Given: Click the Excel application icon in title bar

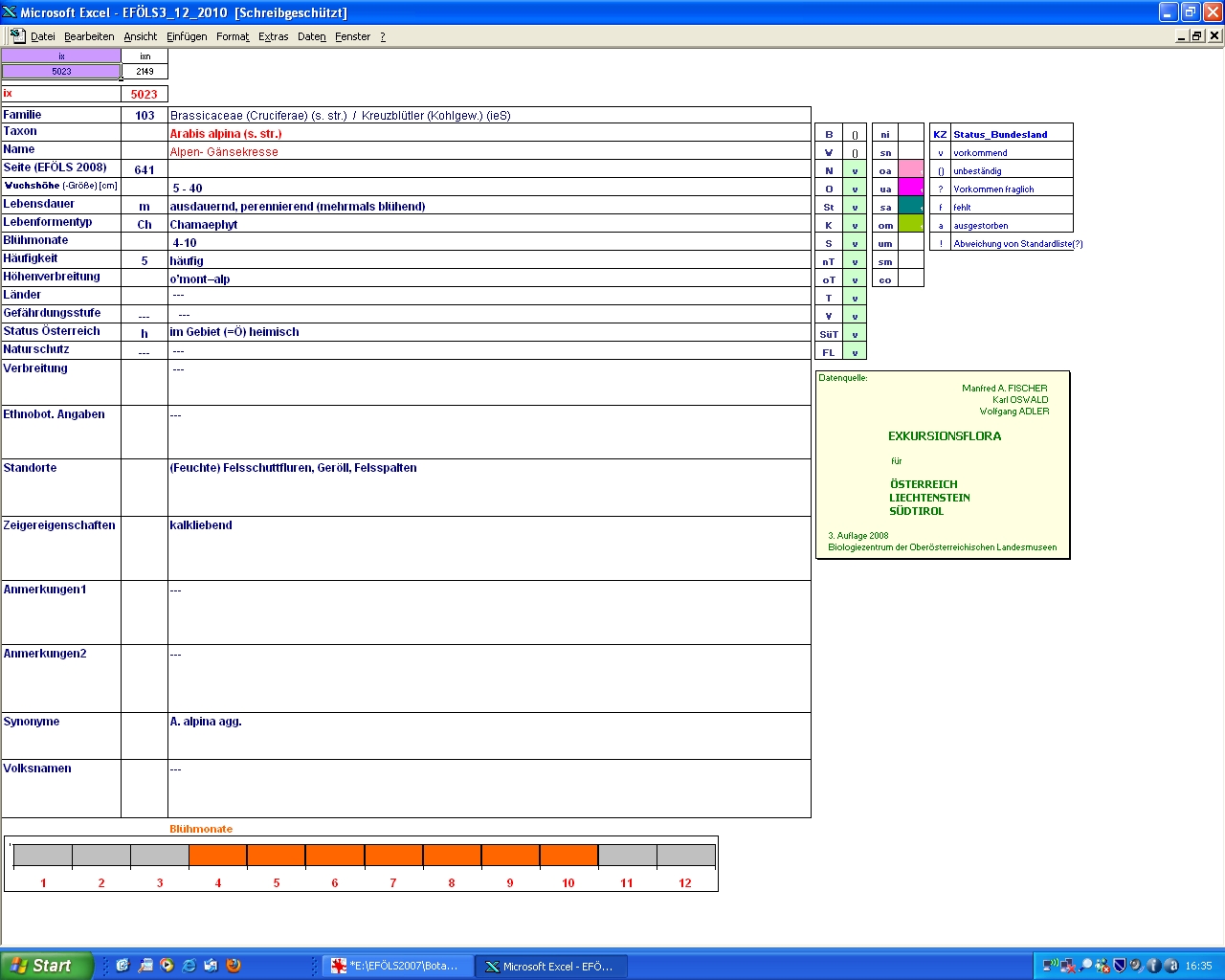Looking at the screenshot, I should click(10, 11).
